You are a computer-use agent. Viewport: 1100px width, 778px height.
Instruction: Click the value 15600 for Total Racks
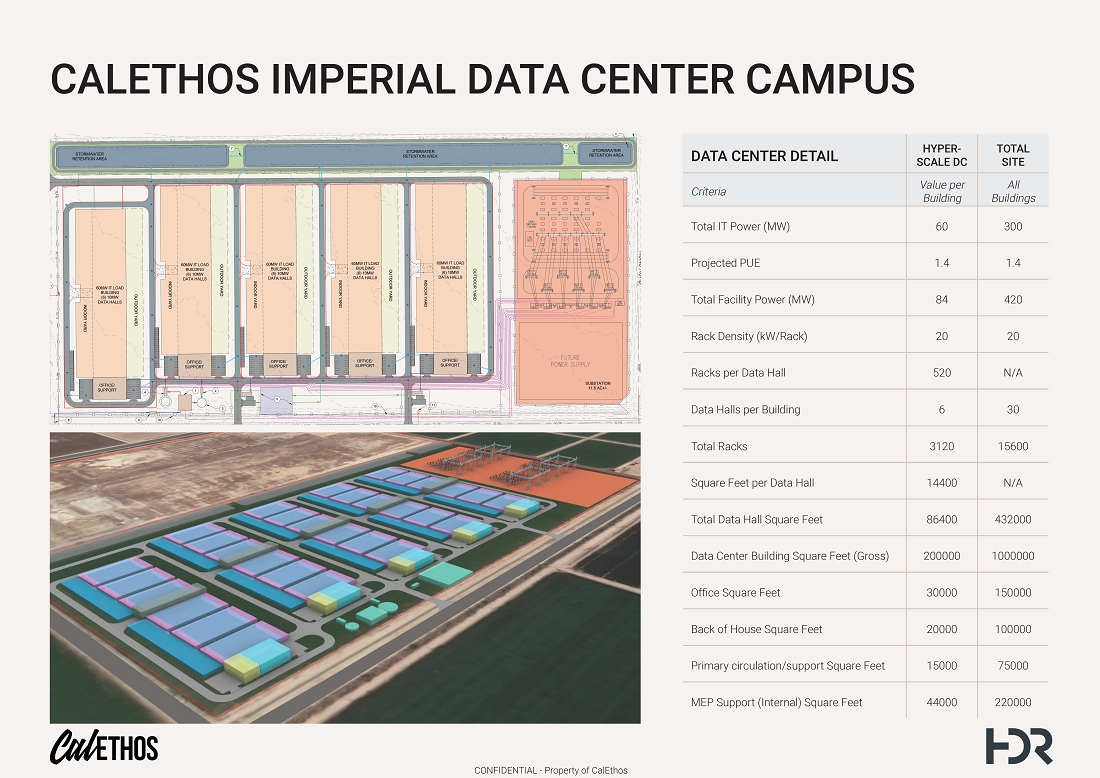[x=1012, y=446]
